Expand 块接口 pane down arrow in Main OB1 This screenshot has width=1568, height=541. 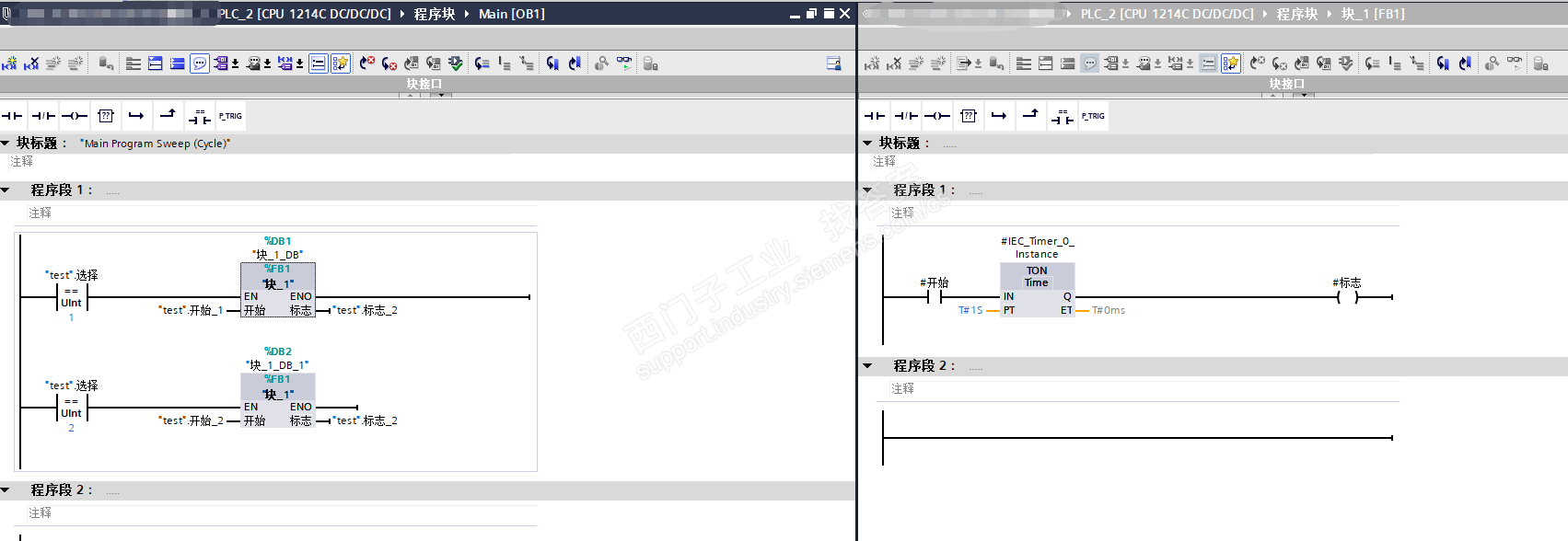[x=439, y=95]
